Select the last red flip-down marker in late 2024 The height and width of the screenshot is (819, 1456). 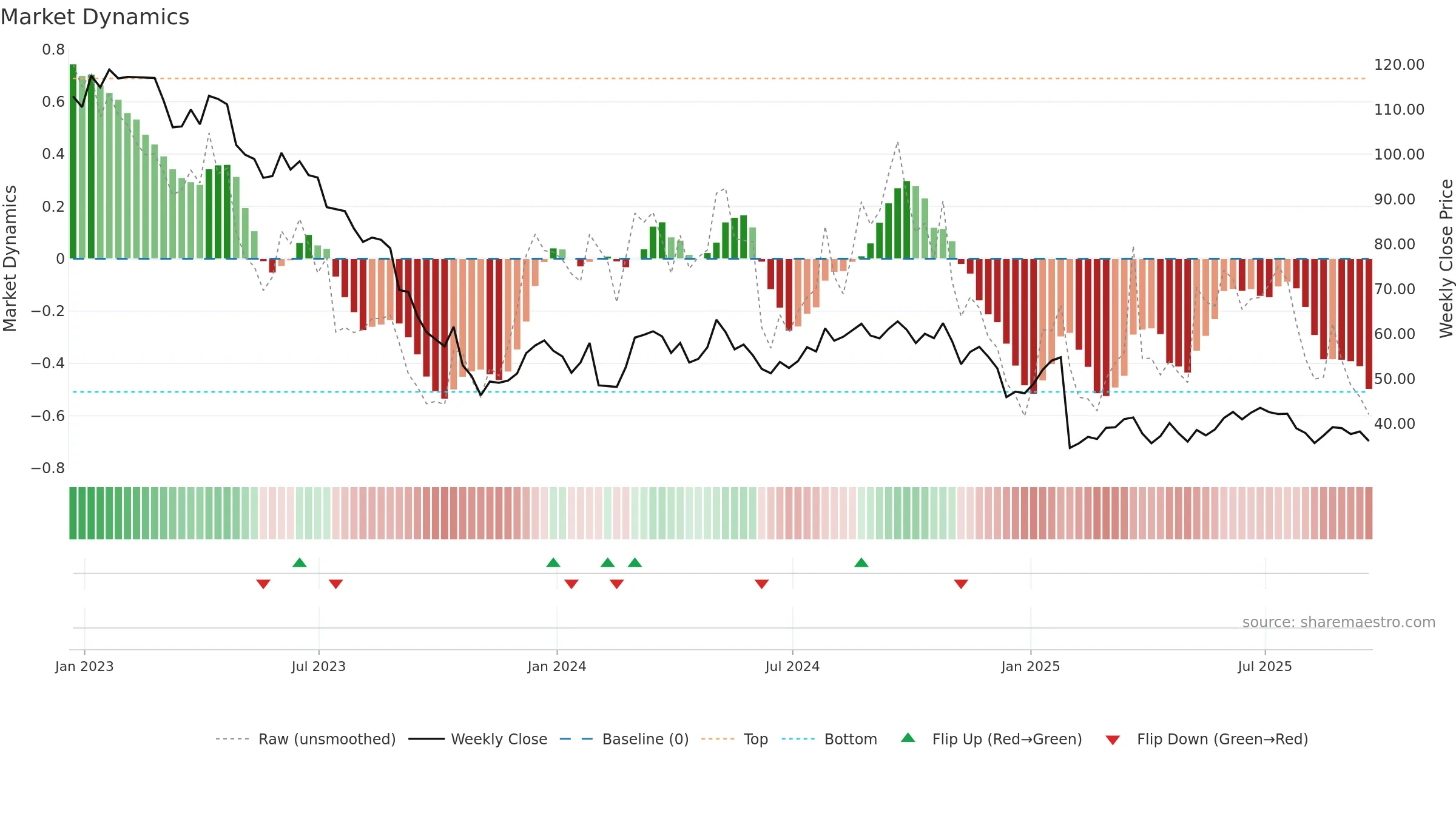click(x=961, y=584)
